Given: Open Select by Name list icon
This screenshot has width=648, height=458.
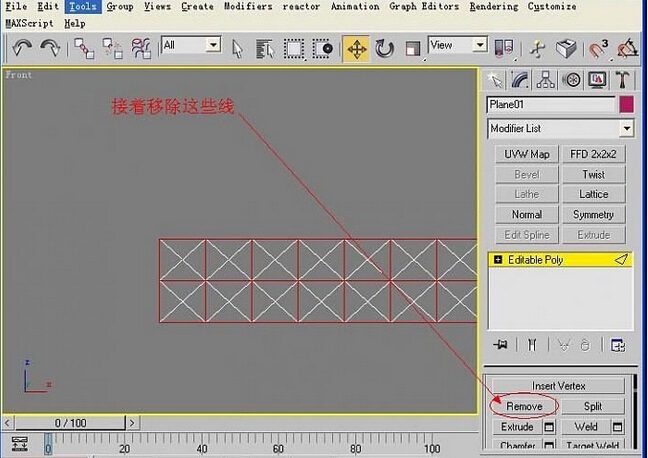Looking at the screenshot, I should [265, 49].
